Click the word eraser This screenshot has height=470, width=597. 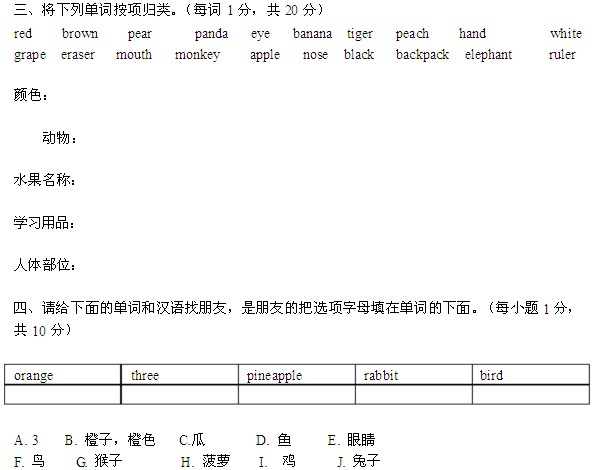tap(78, 55)
